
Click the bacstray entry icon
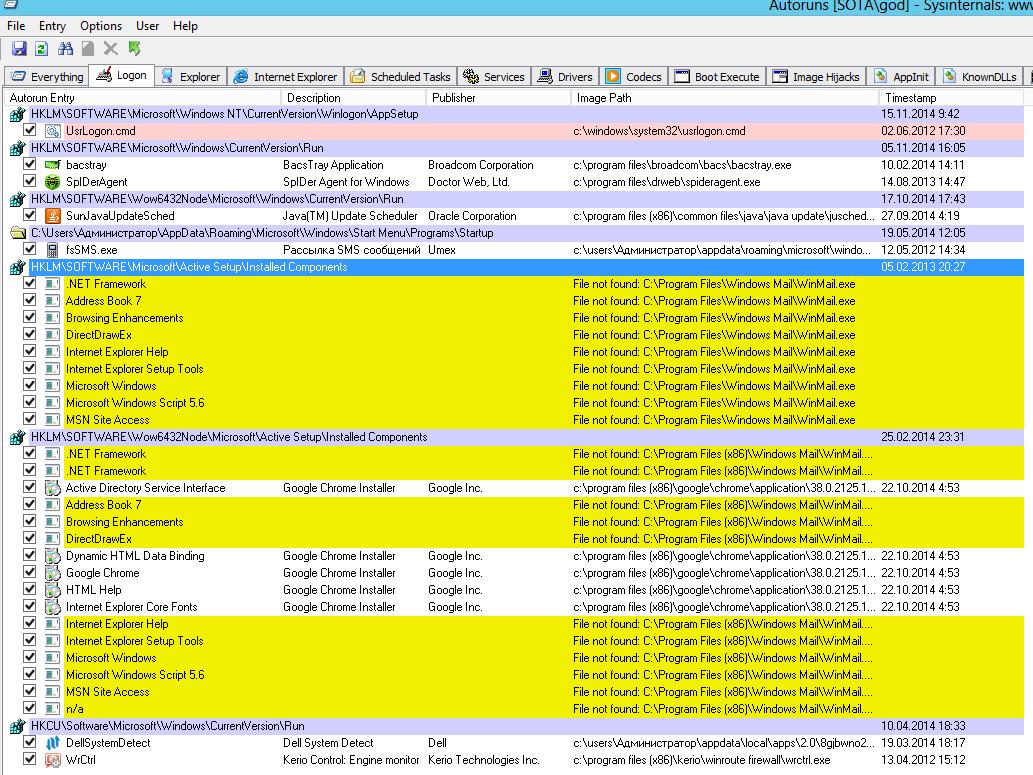pos(52,165)
